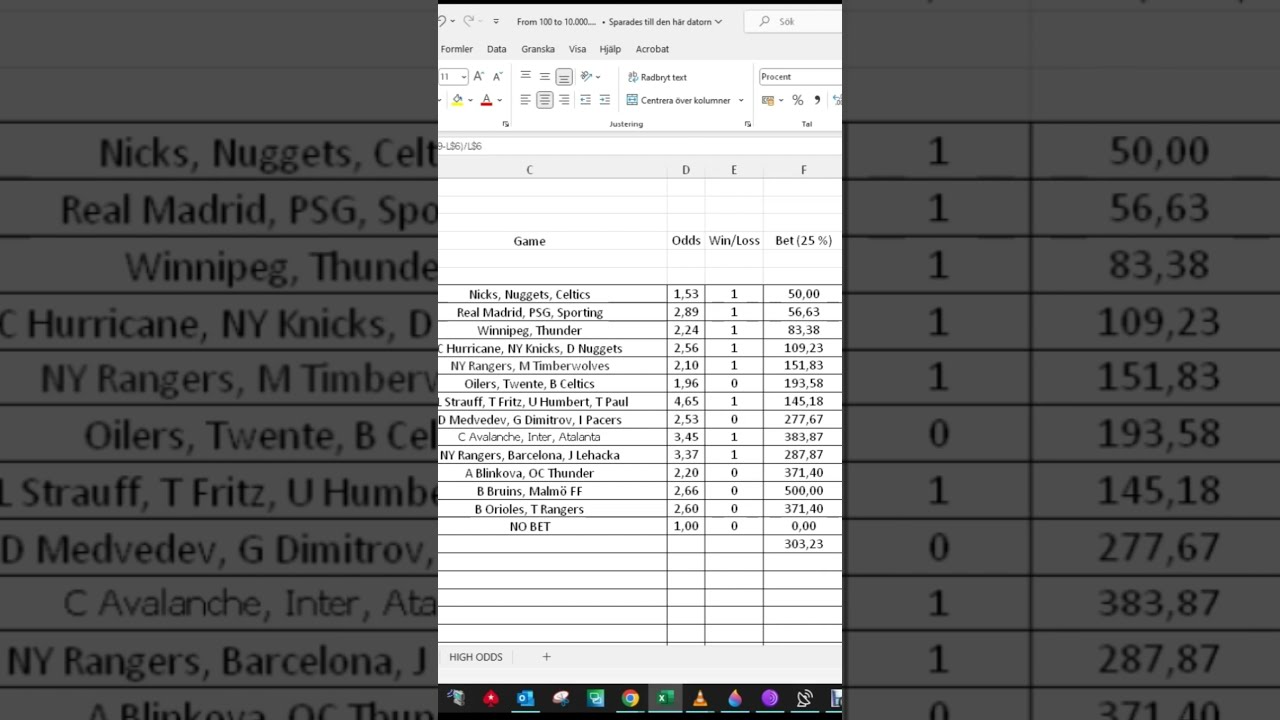Open VLC from the taskbar
This screenshot has height=720, width=1280.
(700, 699)
